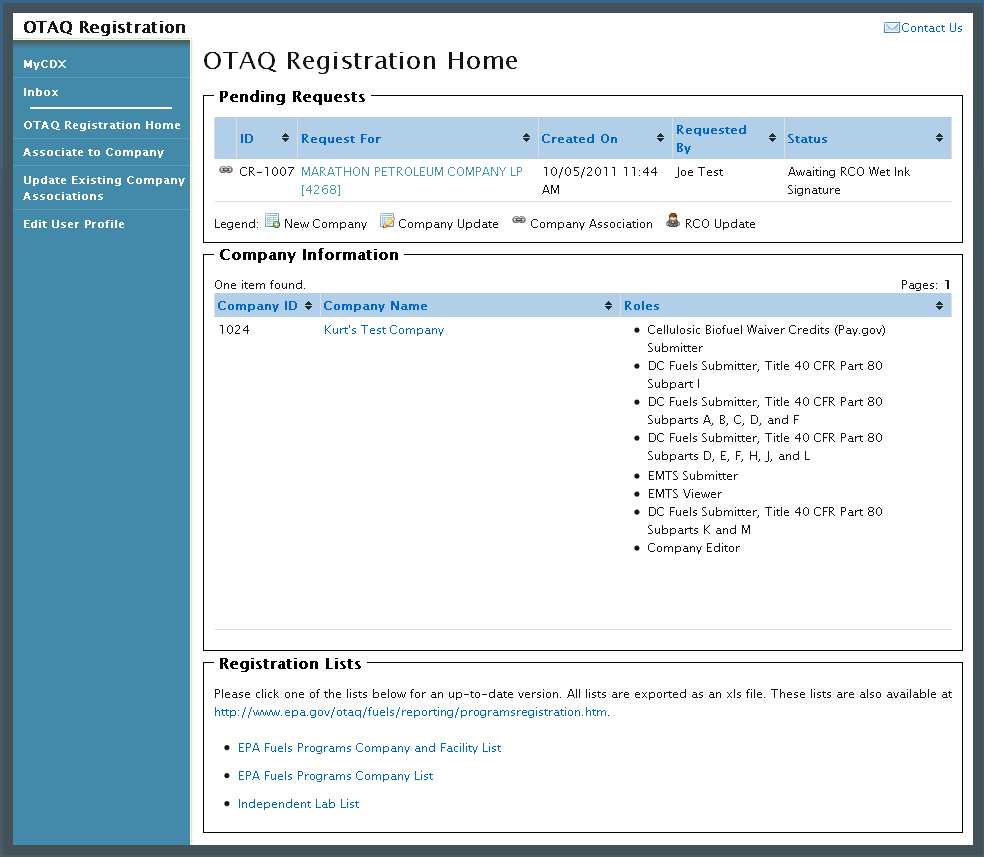Click the RCO Update legend icon
The height and width of the screenshot is (857, 984).
(673, 220)
